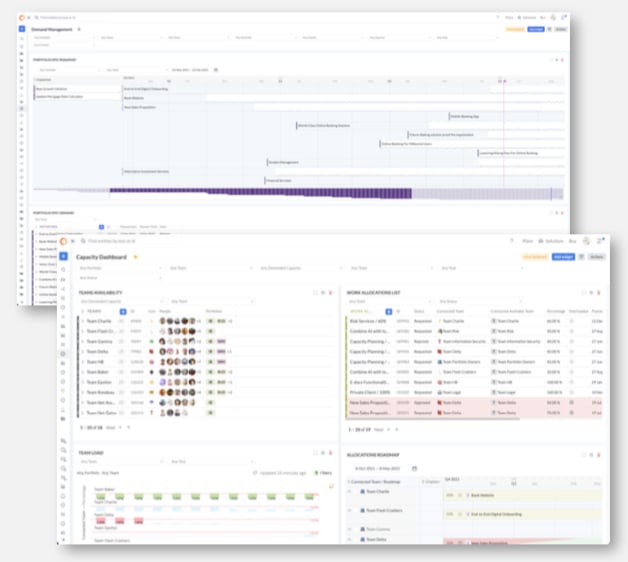Expand Team Flash Crushers in Allocations Roadmap

point(350,510)
